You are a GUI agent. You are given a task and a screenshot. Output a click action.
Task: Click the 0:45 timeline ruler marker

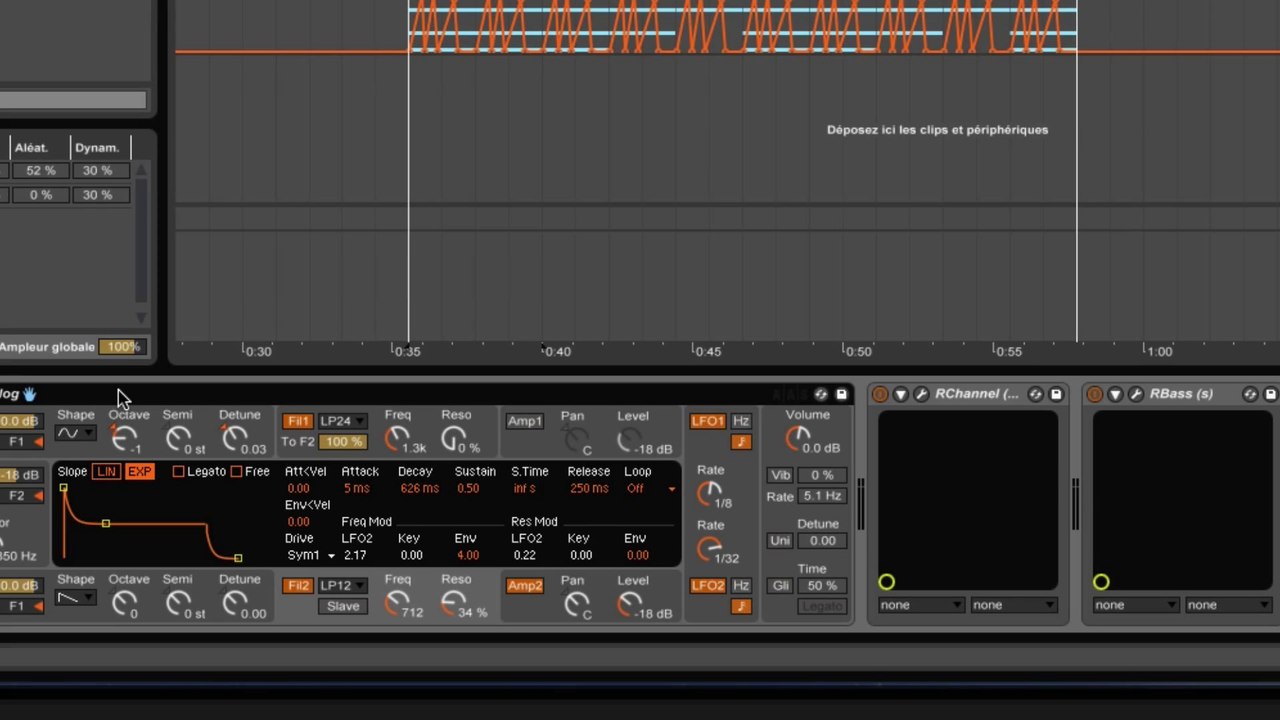tap(706, 351)
